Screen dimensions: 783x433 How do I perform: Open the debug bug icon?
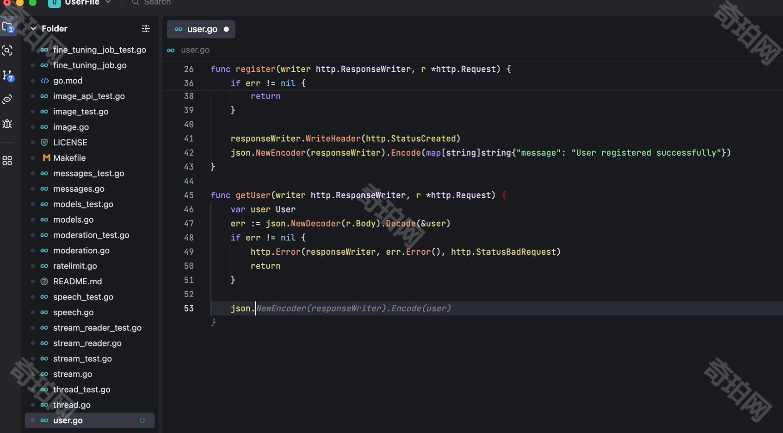(x=8, y=123)
